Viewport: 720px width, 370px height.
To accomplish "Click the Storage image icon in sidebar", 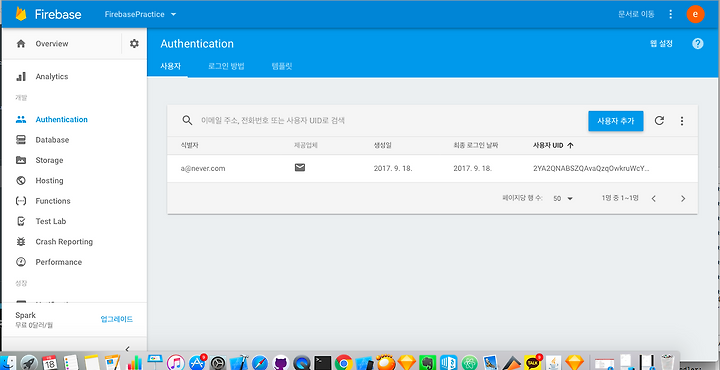I will coord(21,160).
